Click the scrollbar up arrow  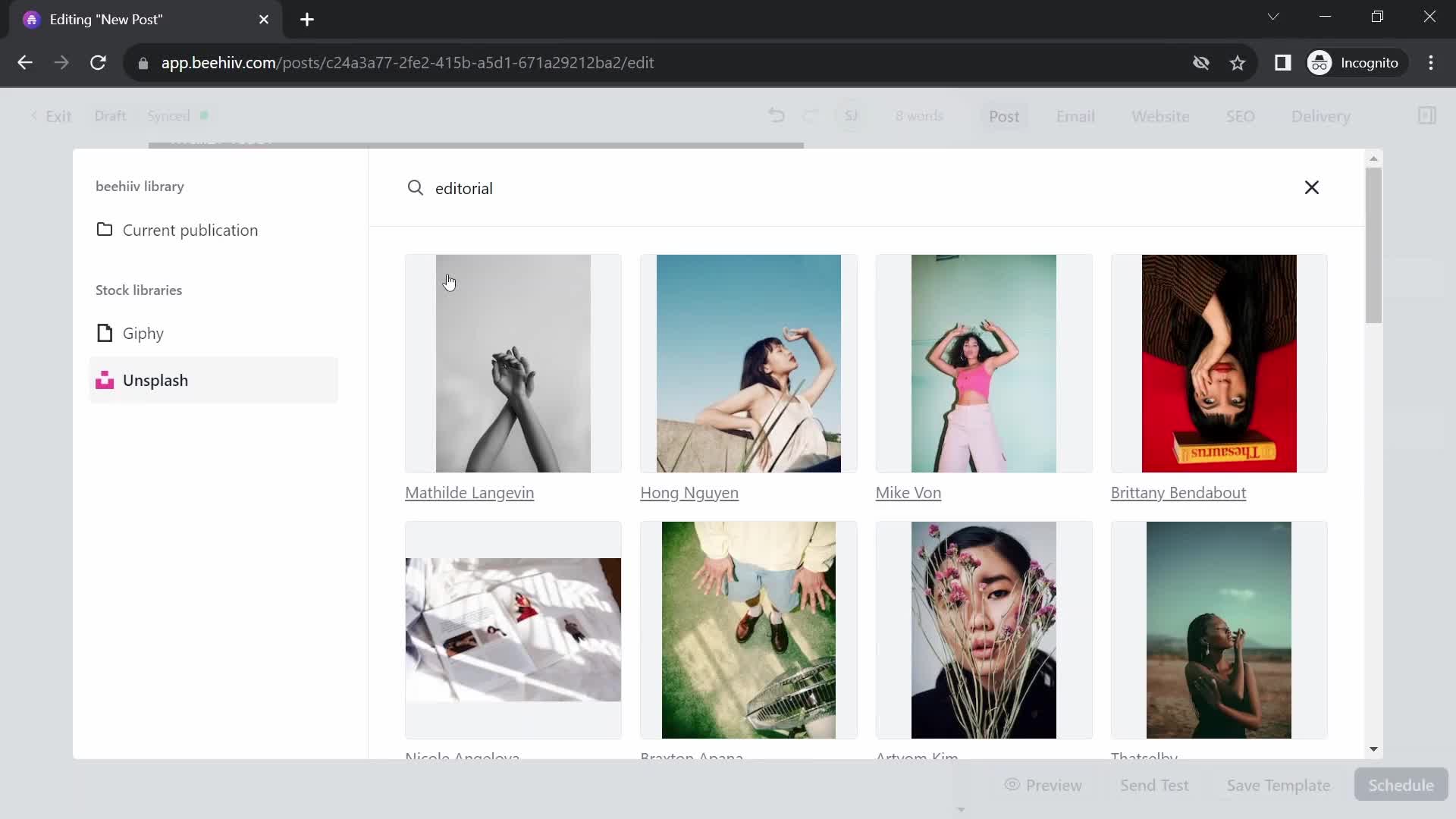coord(1373,158)
